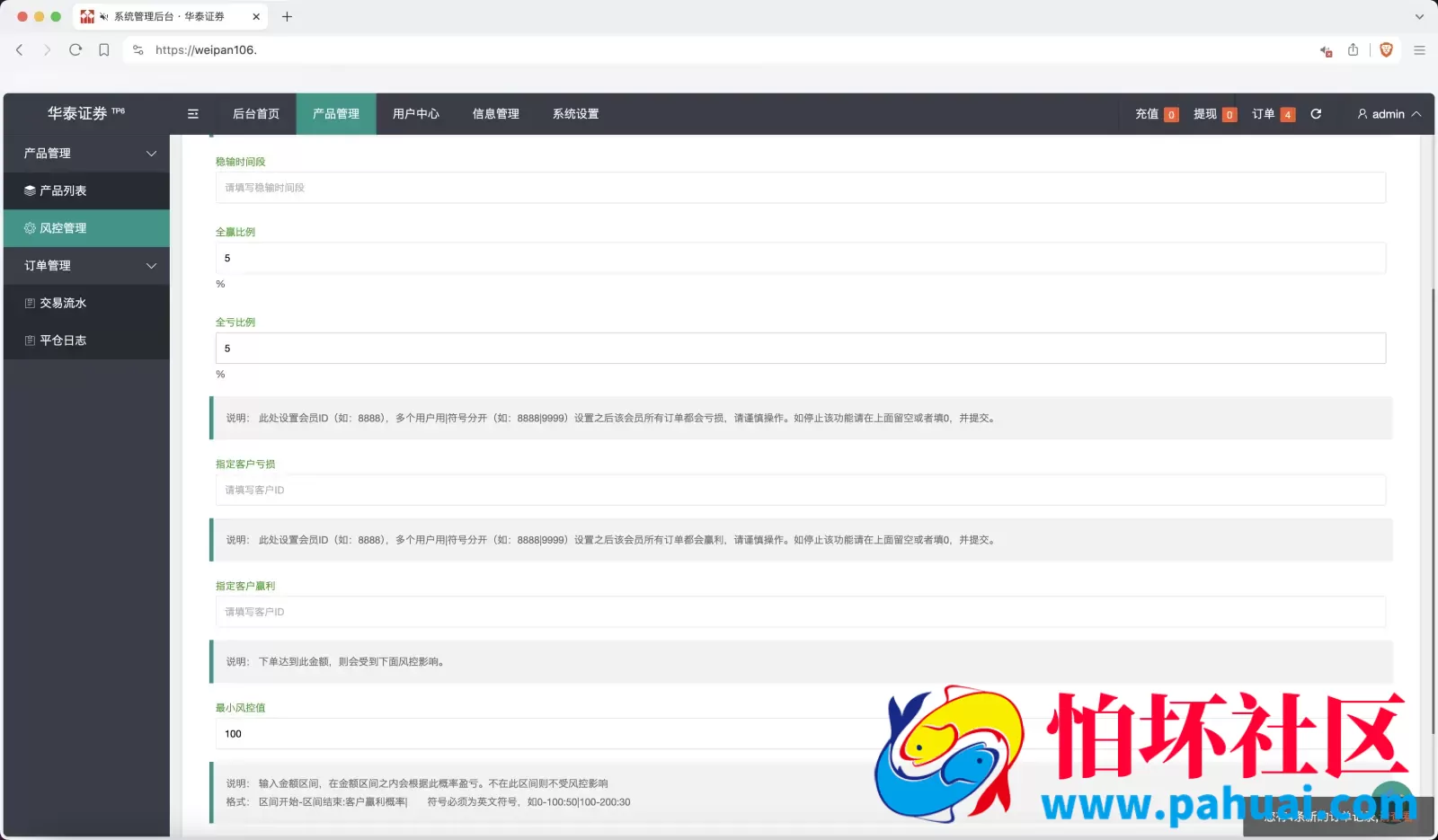The width and height of the screenshot is (1438, 840).
Task: Click the 平仓日志 document icon
Action: [x=30, y=340]
